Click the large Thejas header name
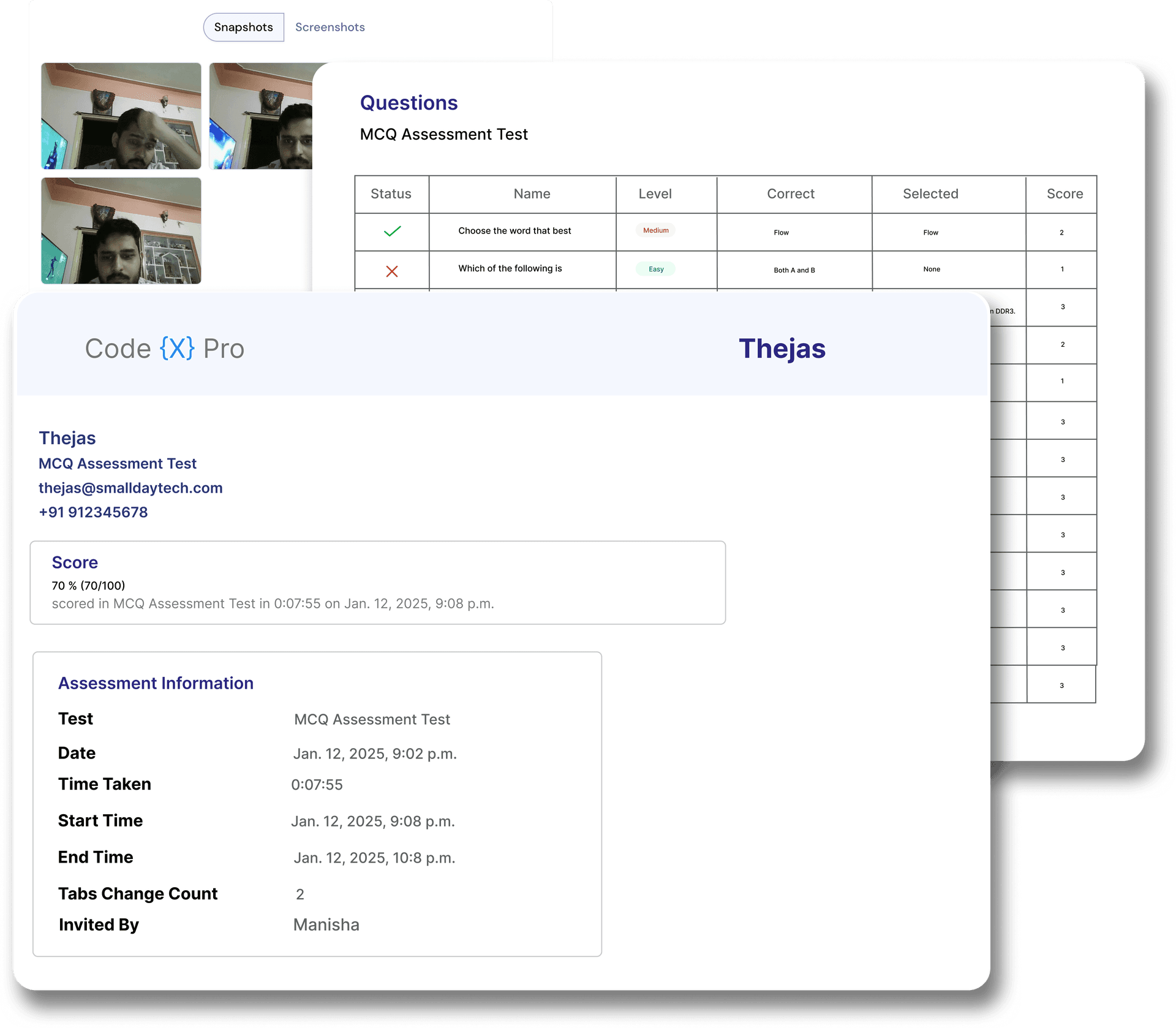Screen dimensions: 1176x1028 pos(782,349)
